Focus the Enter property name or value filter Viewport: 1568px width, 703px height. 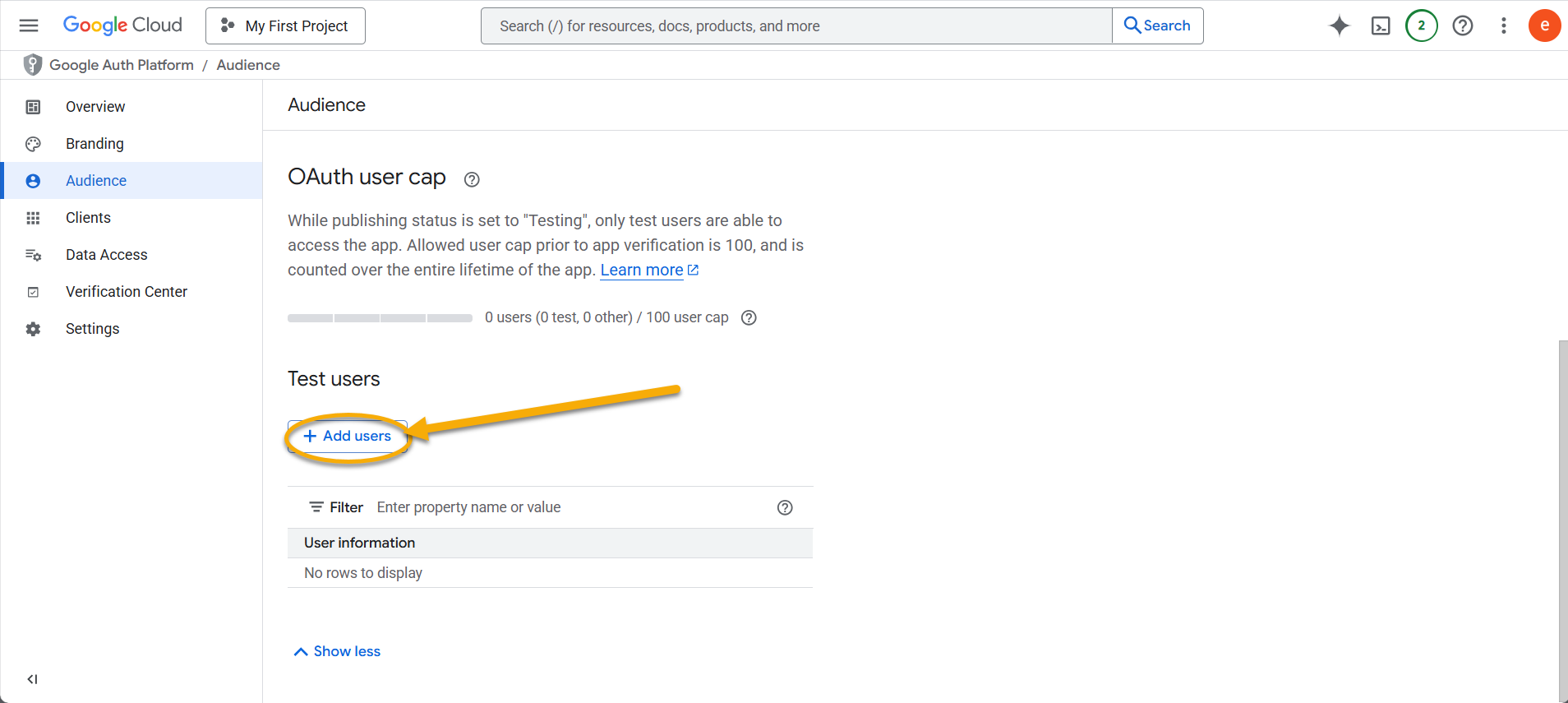pos(571,507)
